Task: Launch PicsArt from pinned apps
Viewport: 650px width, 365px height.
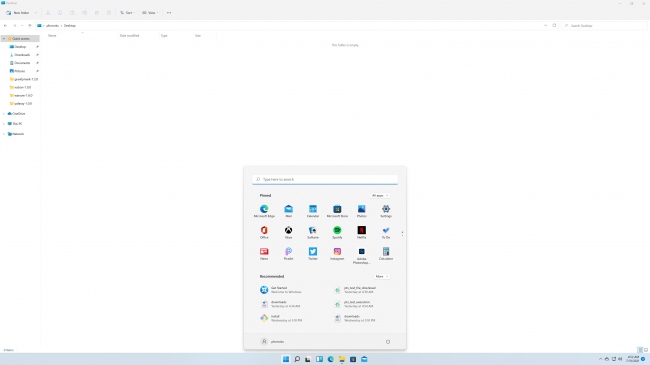Action: (289, 253)
